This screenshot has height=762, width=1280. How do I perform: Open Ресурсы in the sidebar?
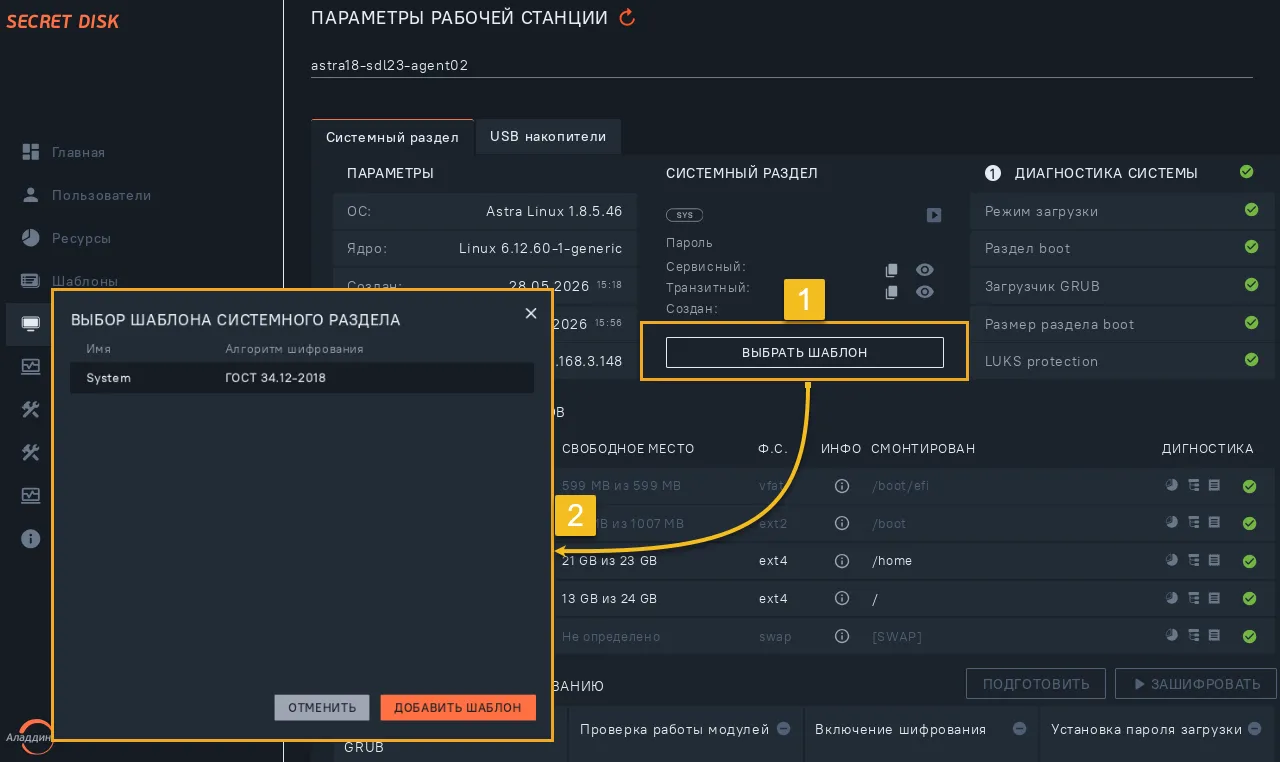pyautogui.click(x=67, y=238)
